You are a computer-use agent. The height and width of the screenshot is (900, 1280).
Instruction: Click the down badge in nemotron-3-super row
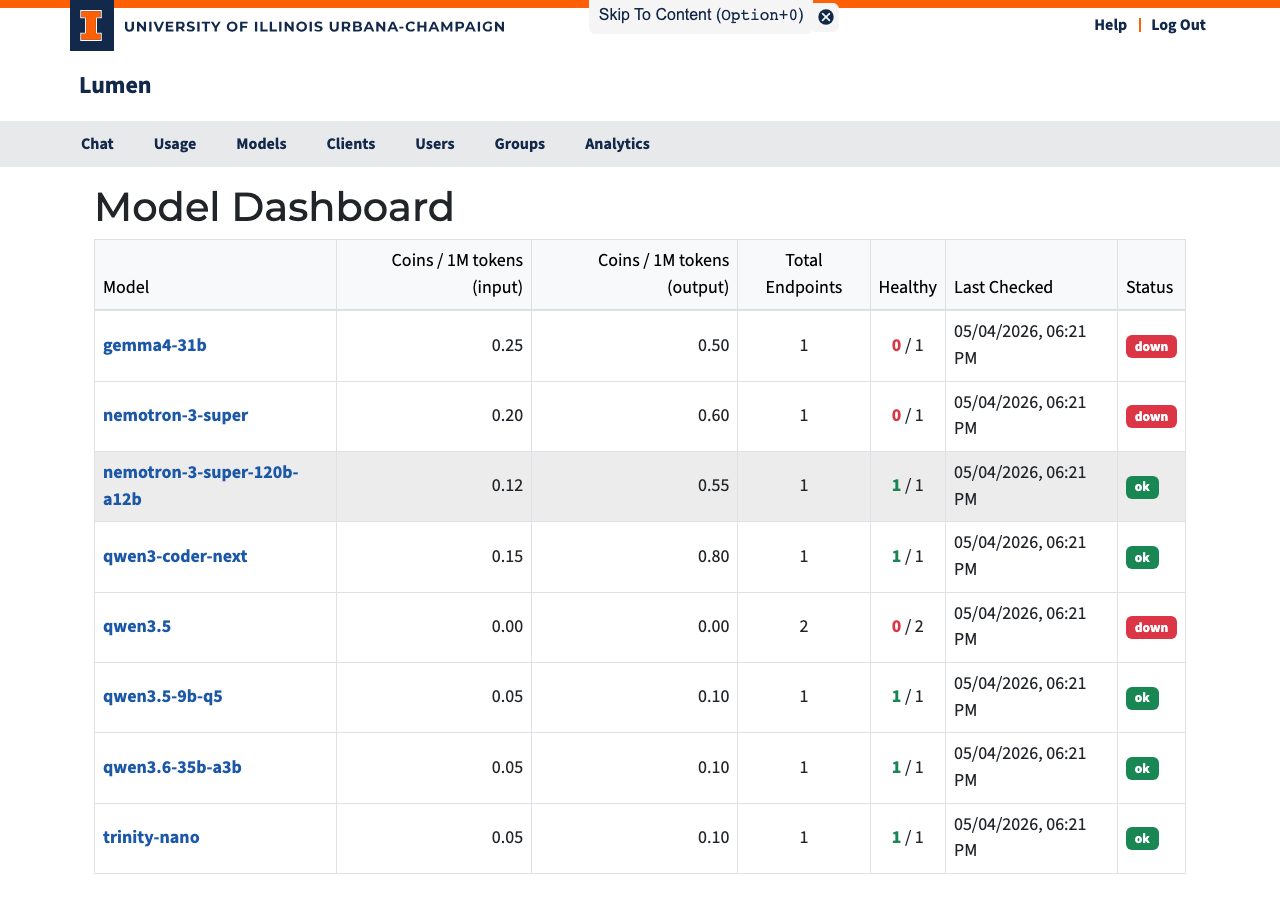tap(1151, 416)
